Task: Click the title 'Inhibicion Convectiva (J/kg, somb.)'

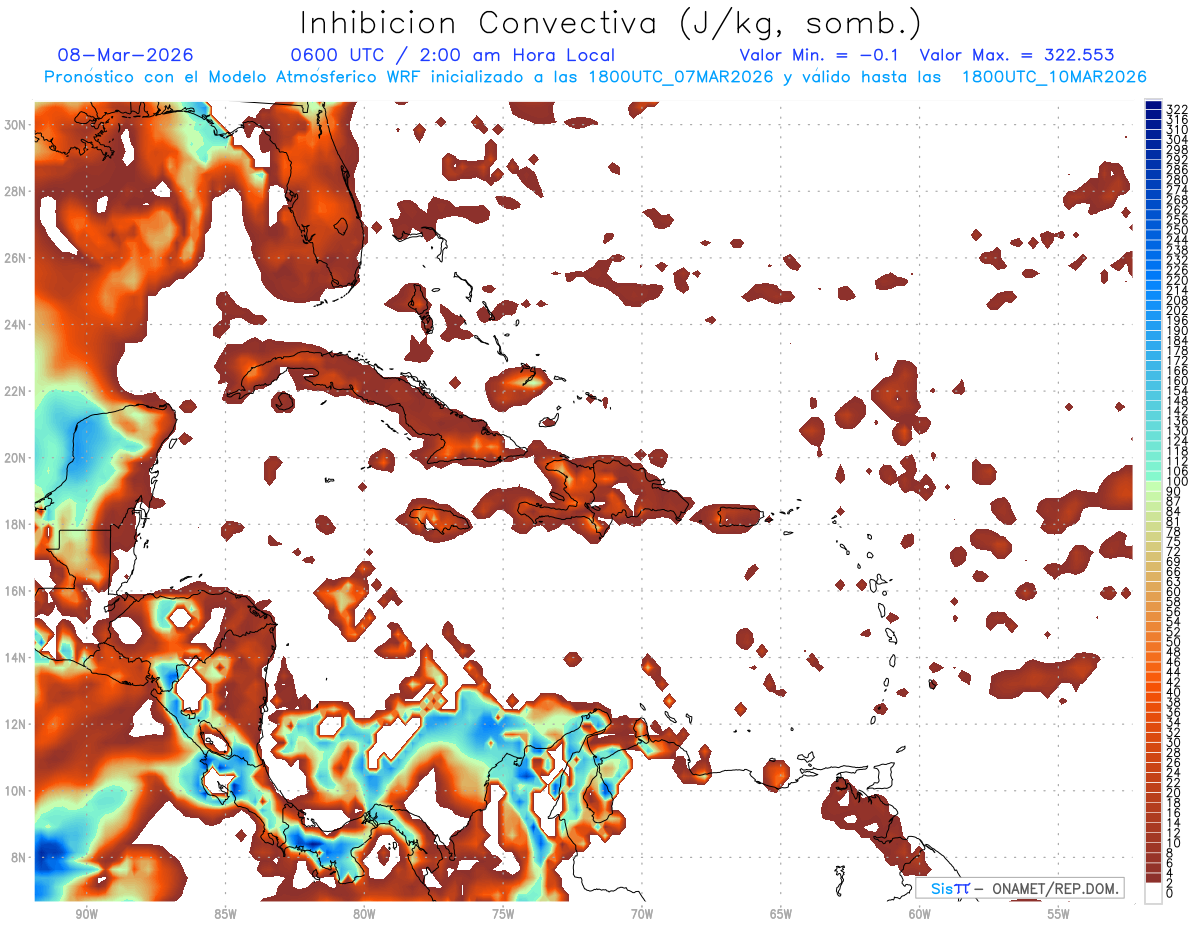Action: pos(611,23)
